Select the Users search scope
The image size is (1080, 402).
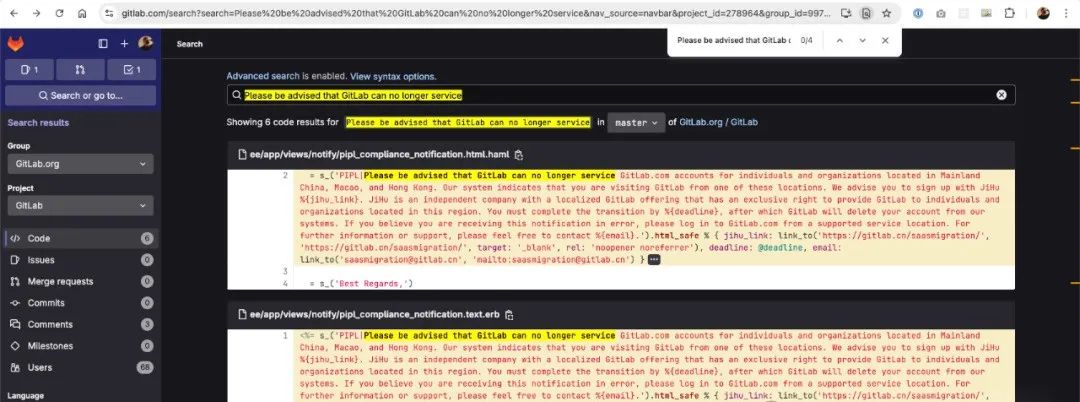tap(81, 368)
